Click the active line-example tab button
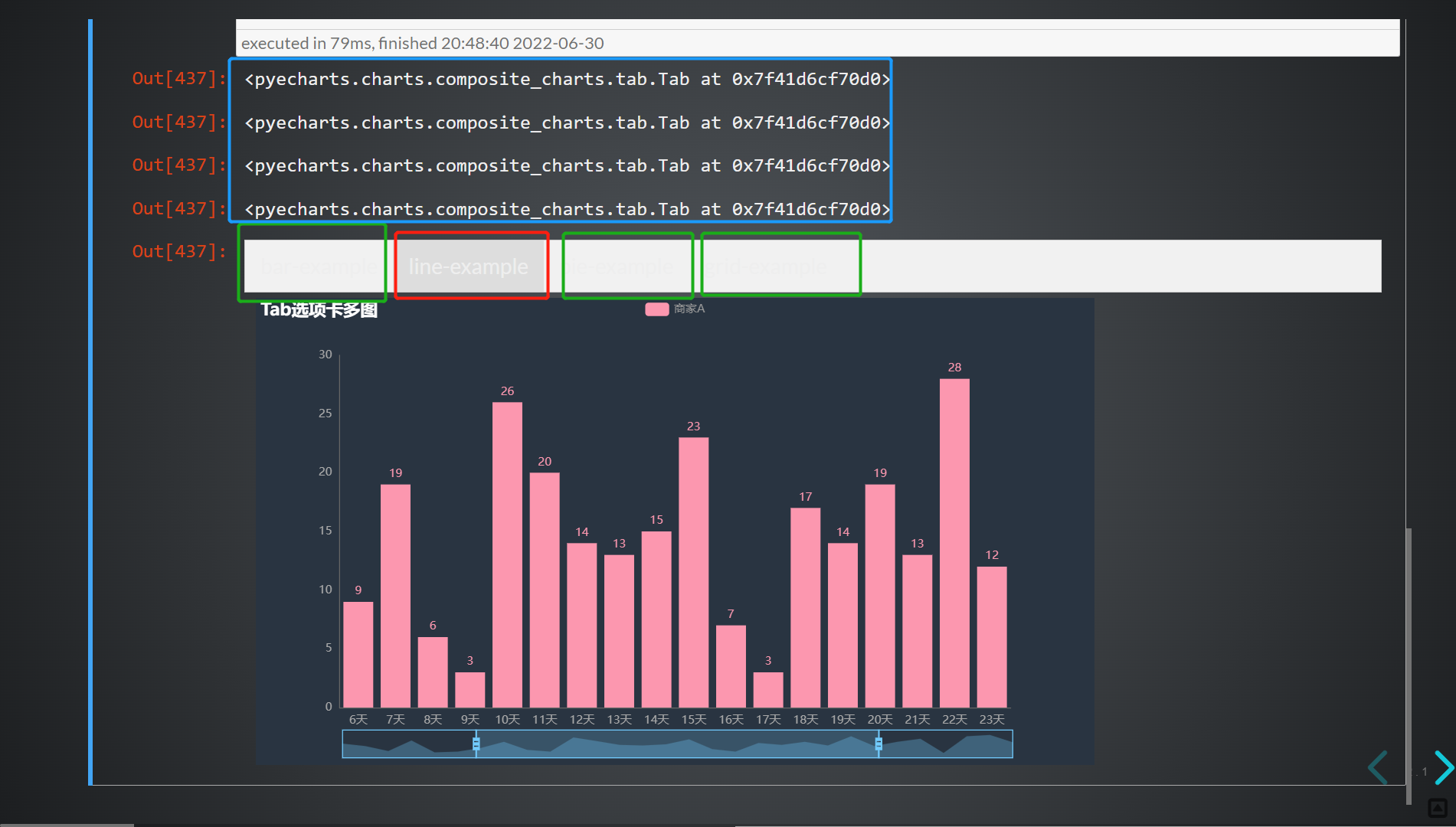The height and width of the screenshot is (827, 1456). click(x=470, y=266)
